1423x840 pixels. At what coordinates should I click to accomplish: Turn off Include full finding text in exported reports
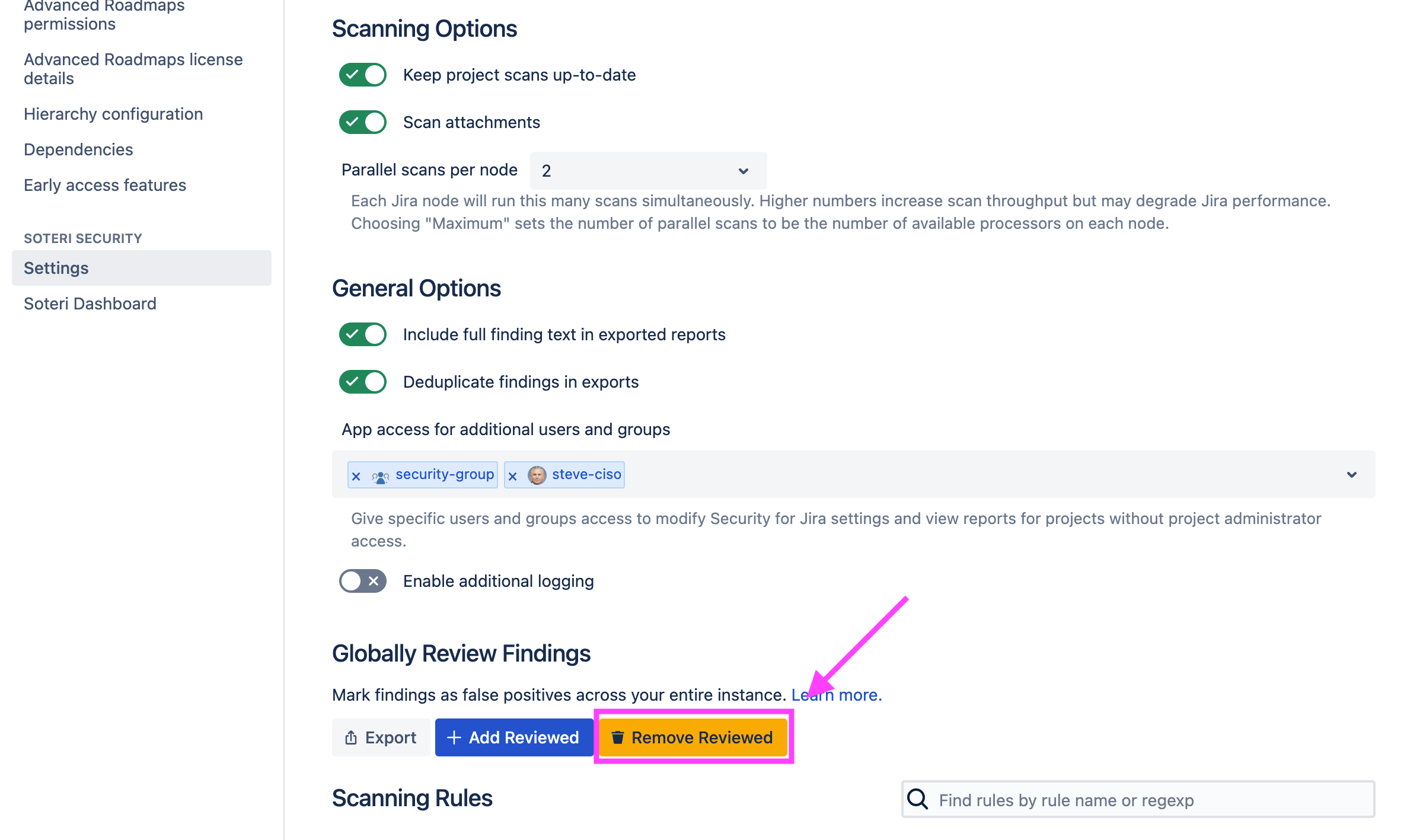pyautogui.click(x=362, y=334)
